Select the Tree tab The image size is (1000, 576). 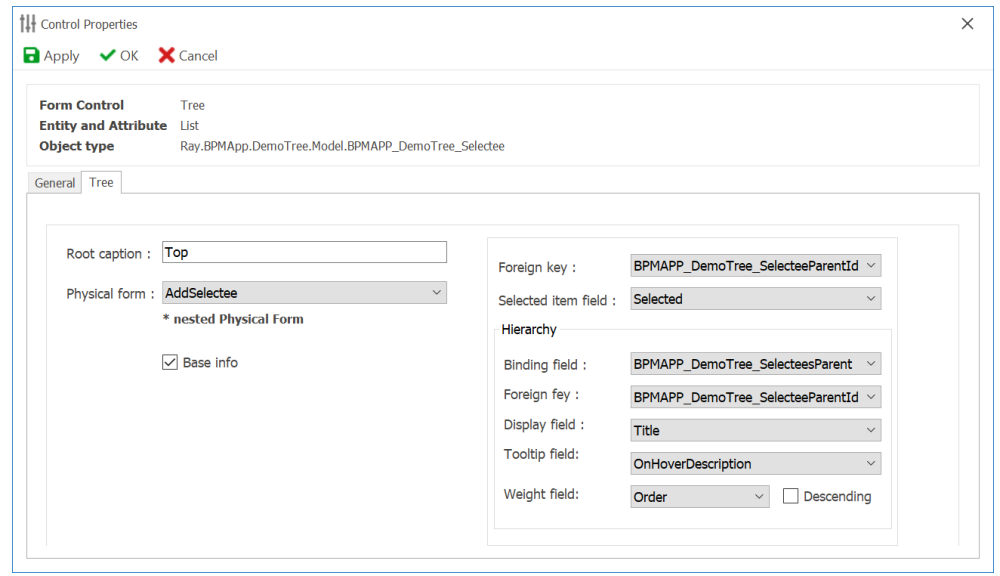pyautogui.click(x=101, y=182)
